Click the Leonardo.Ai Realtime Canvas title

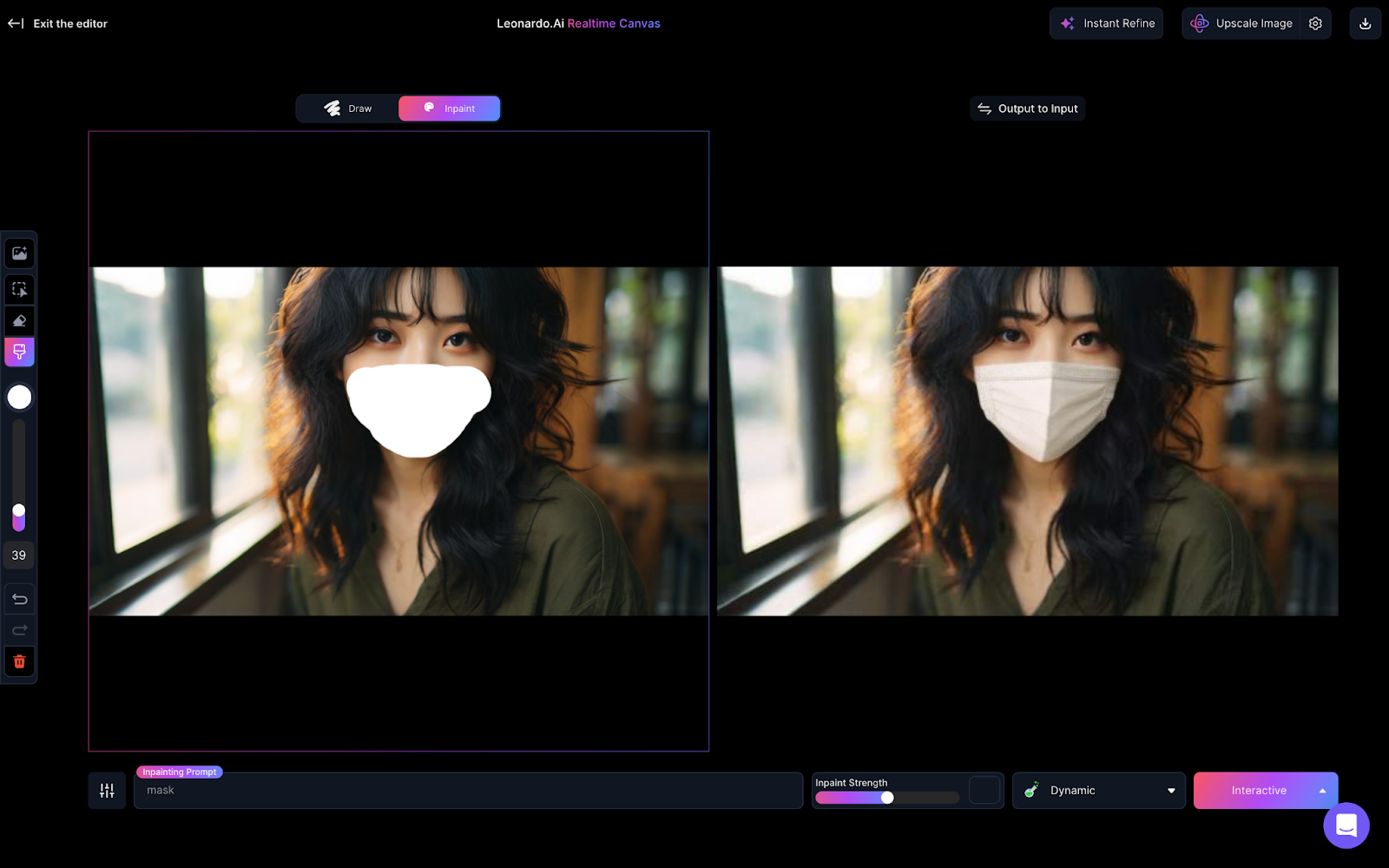pos(578,23)
